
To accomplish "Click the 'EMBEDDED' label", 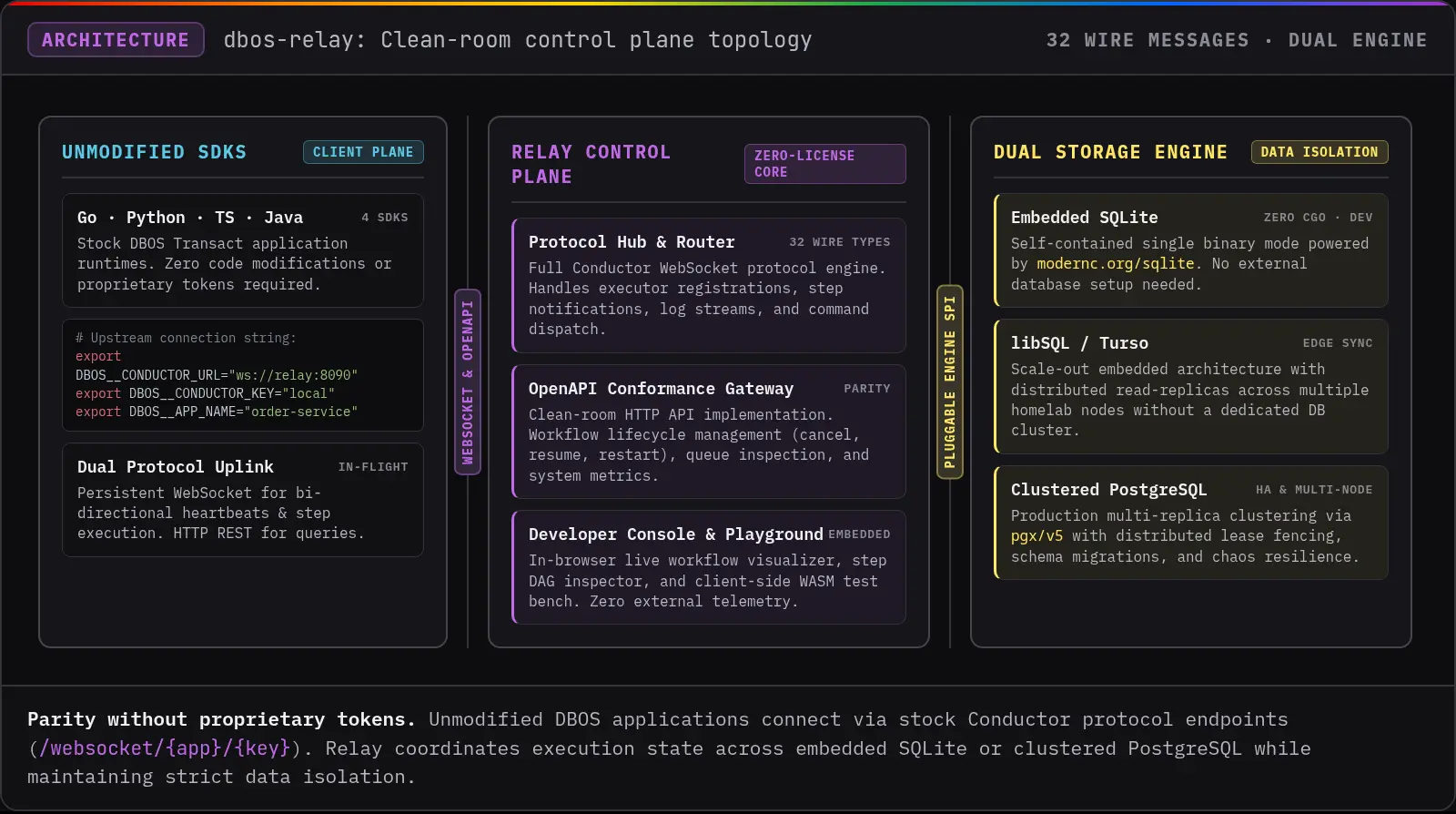I will click(x=859, y=534).
